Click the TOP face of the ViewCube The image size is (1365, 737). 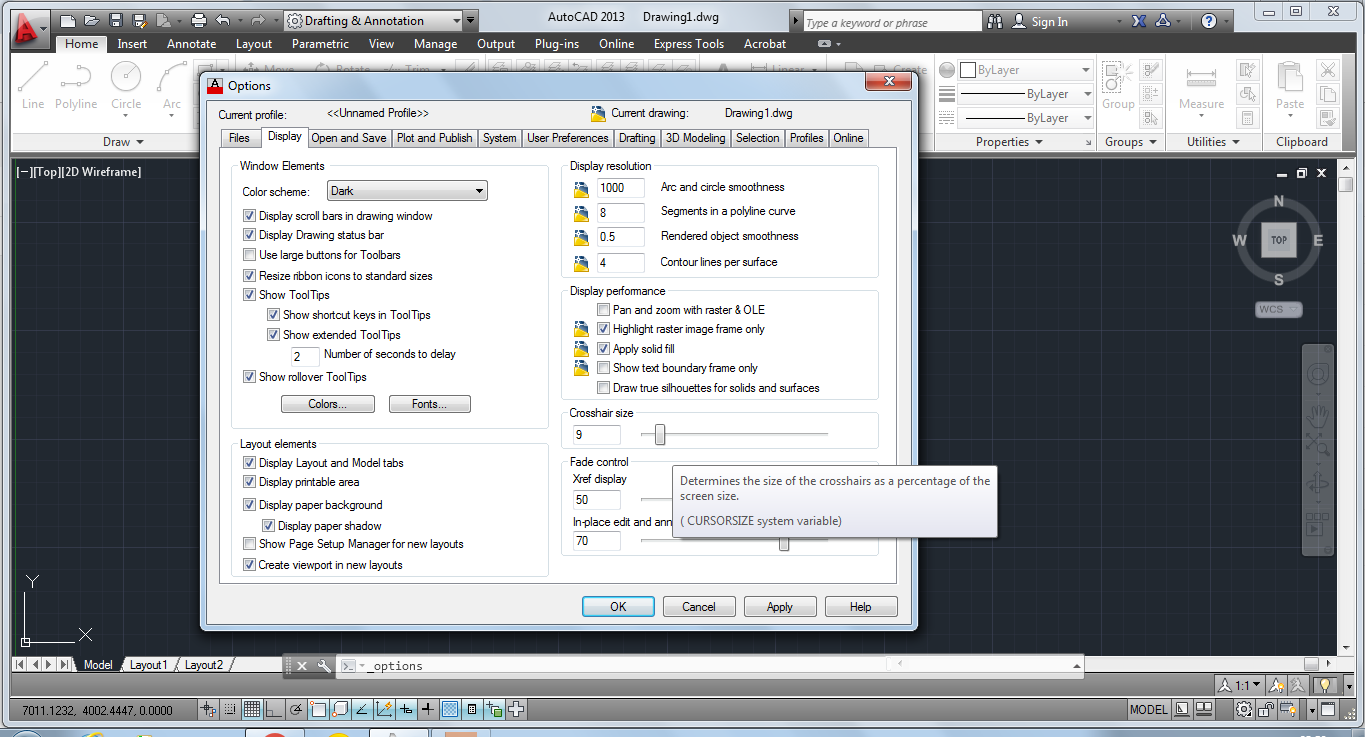coord(1278,240)
